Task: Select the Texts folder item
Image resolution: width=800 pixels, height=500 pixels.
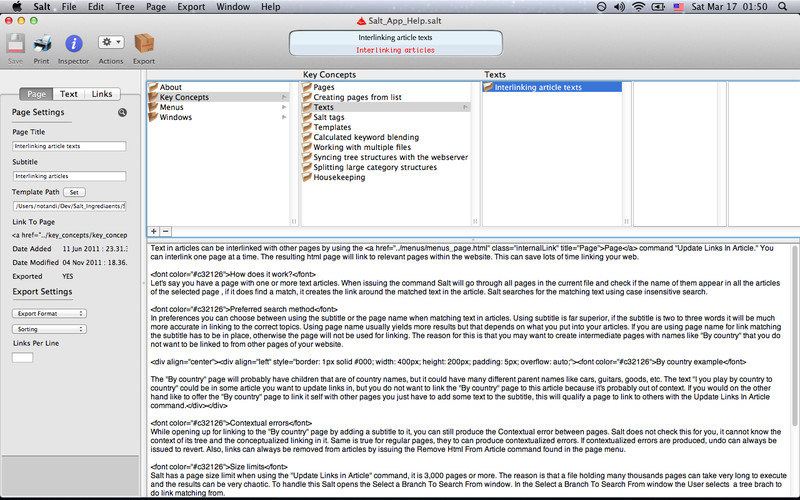Action: 323,107
